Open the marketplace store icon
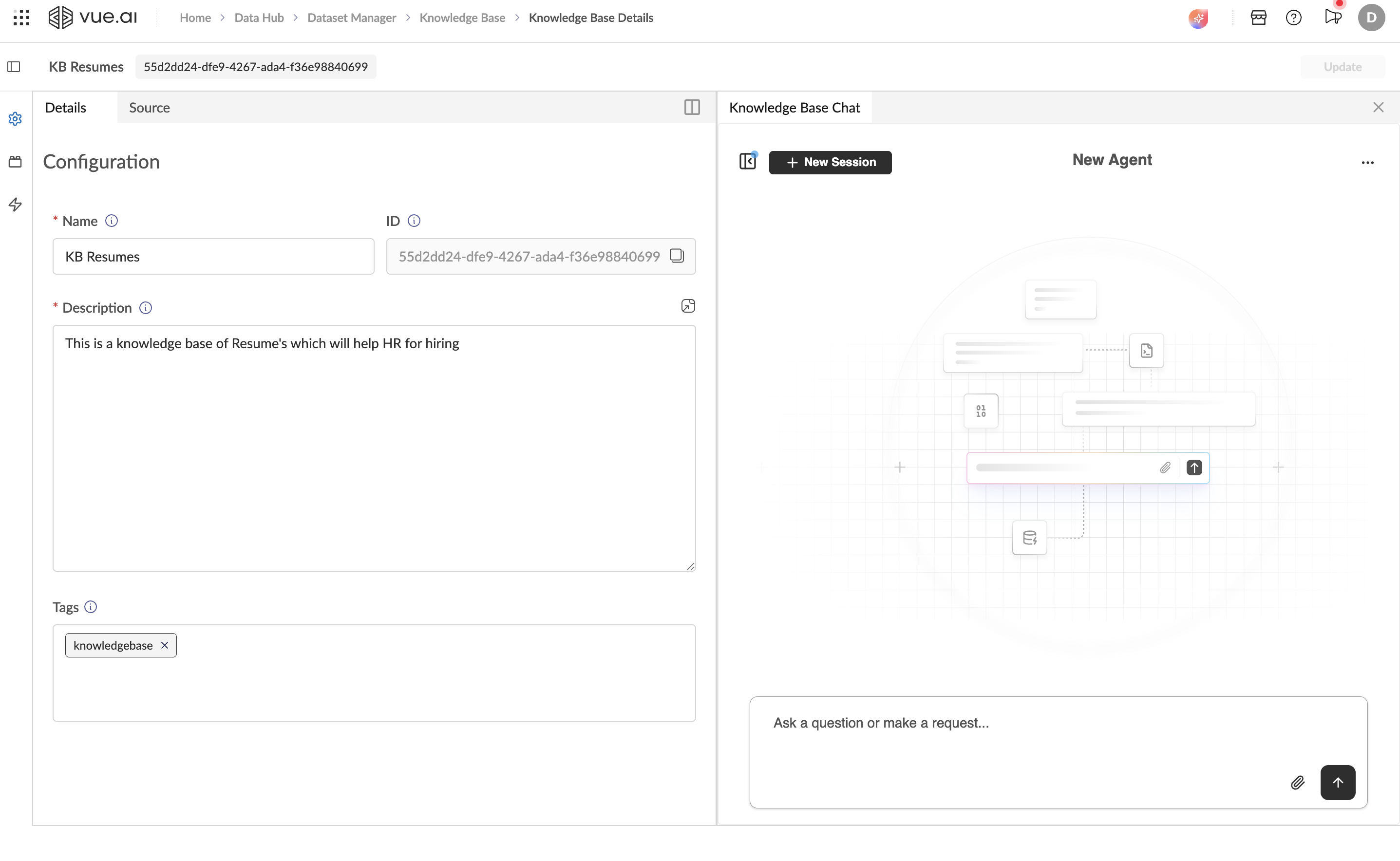 1258,18
